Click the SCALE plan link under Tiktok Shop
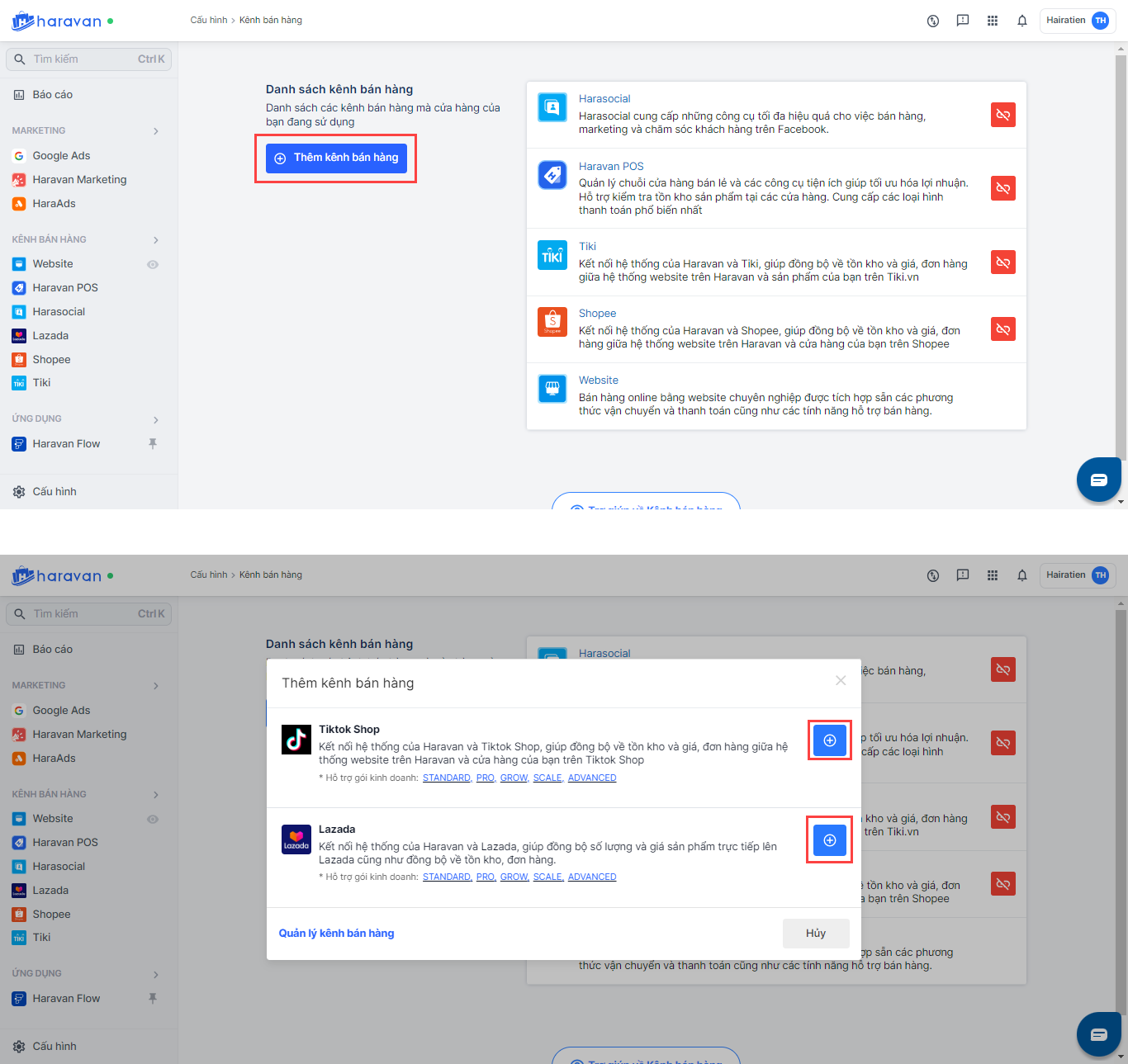Viewport: 1128px width, 1064px height. [x=548, y=778]
